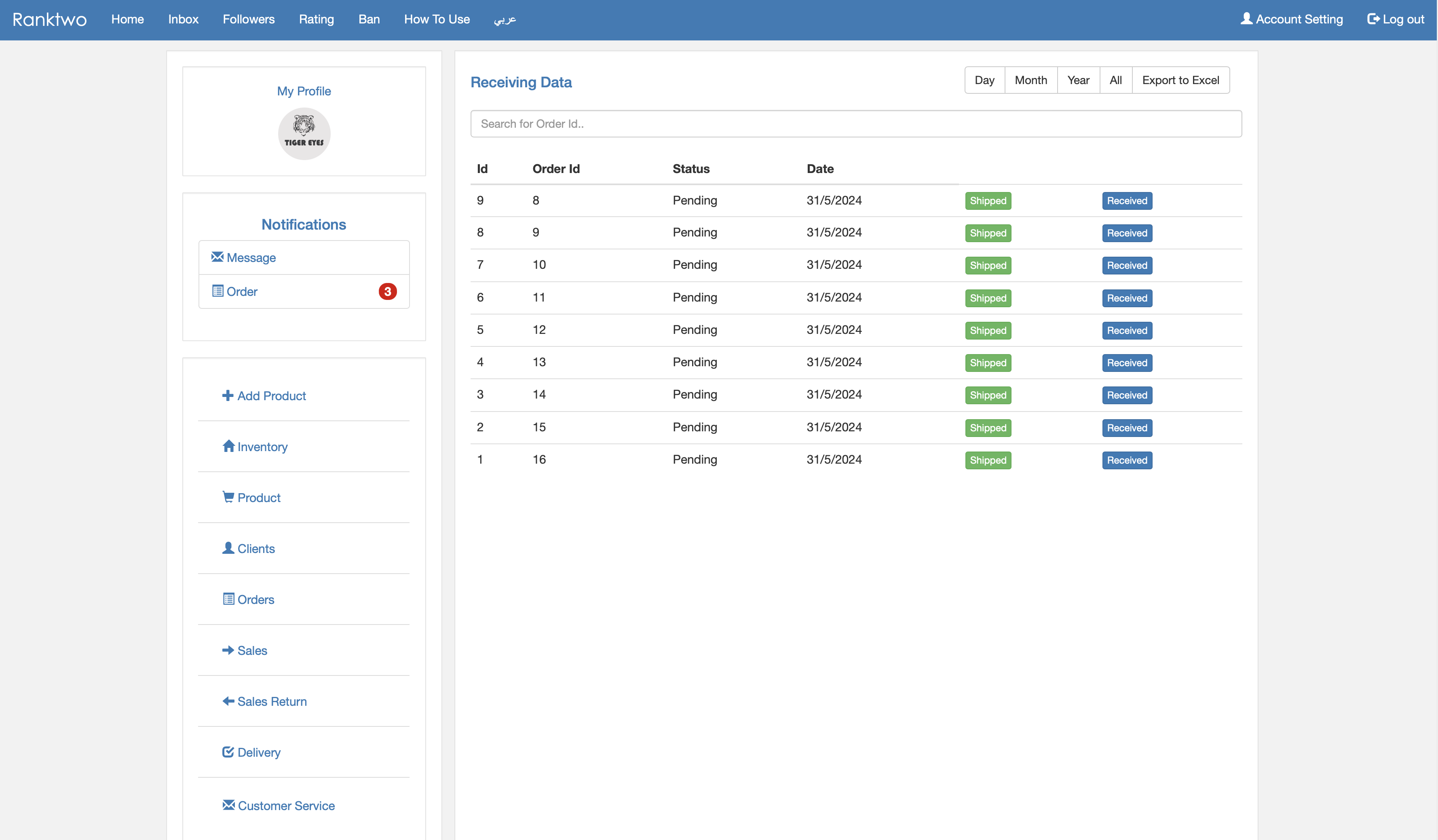Image resolution: width=1438 pixels, height=840 pixels.
Task: Click the left arrow icon for Sales Return
Action: [x=228, y=701]
